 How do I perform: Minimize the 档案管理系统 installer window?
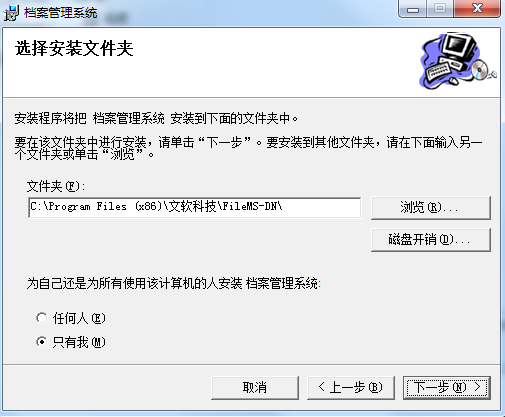point(413,9)
